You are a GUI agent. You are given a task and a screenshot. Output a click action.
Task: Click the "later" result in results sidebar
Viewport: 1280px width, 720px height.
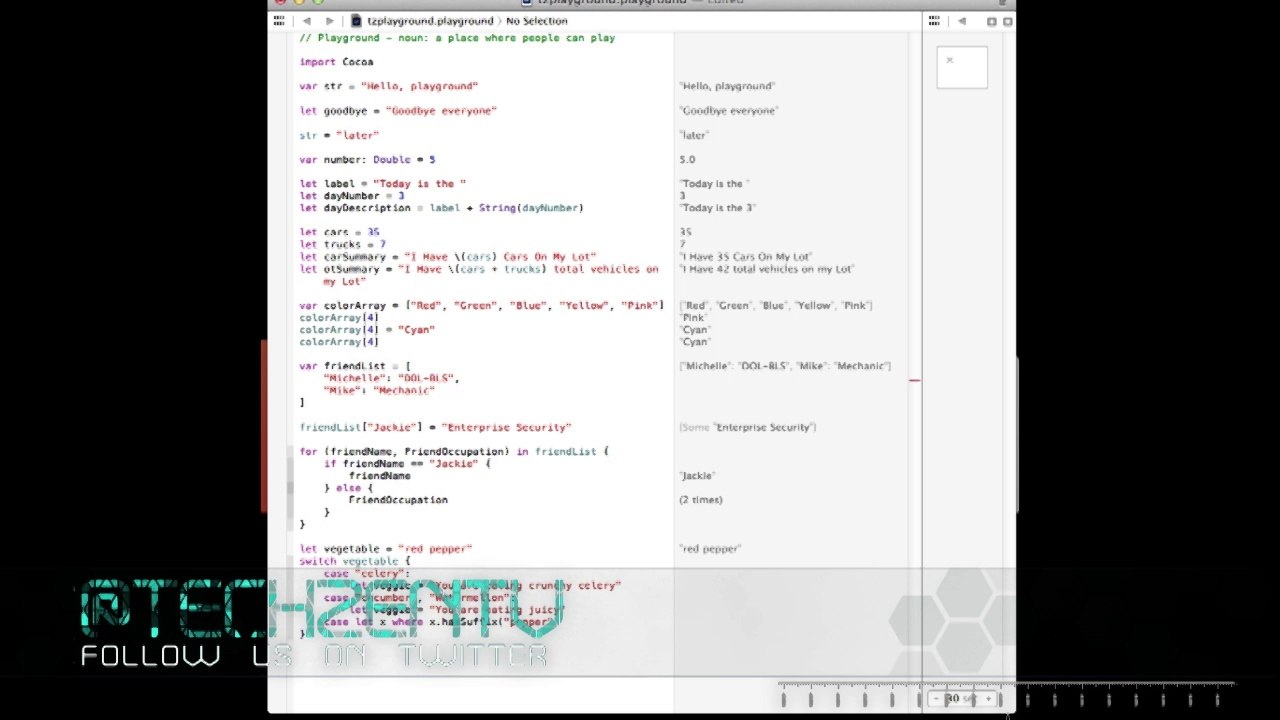point(694,135)
